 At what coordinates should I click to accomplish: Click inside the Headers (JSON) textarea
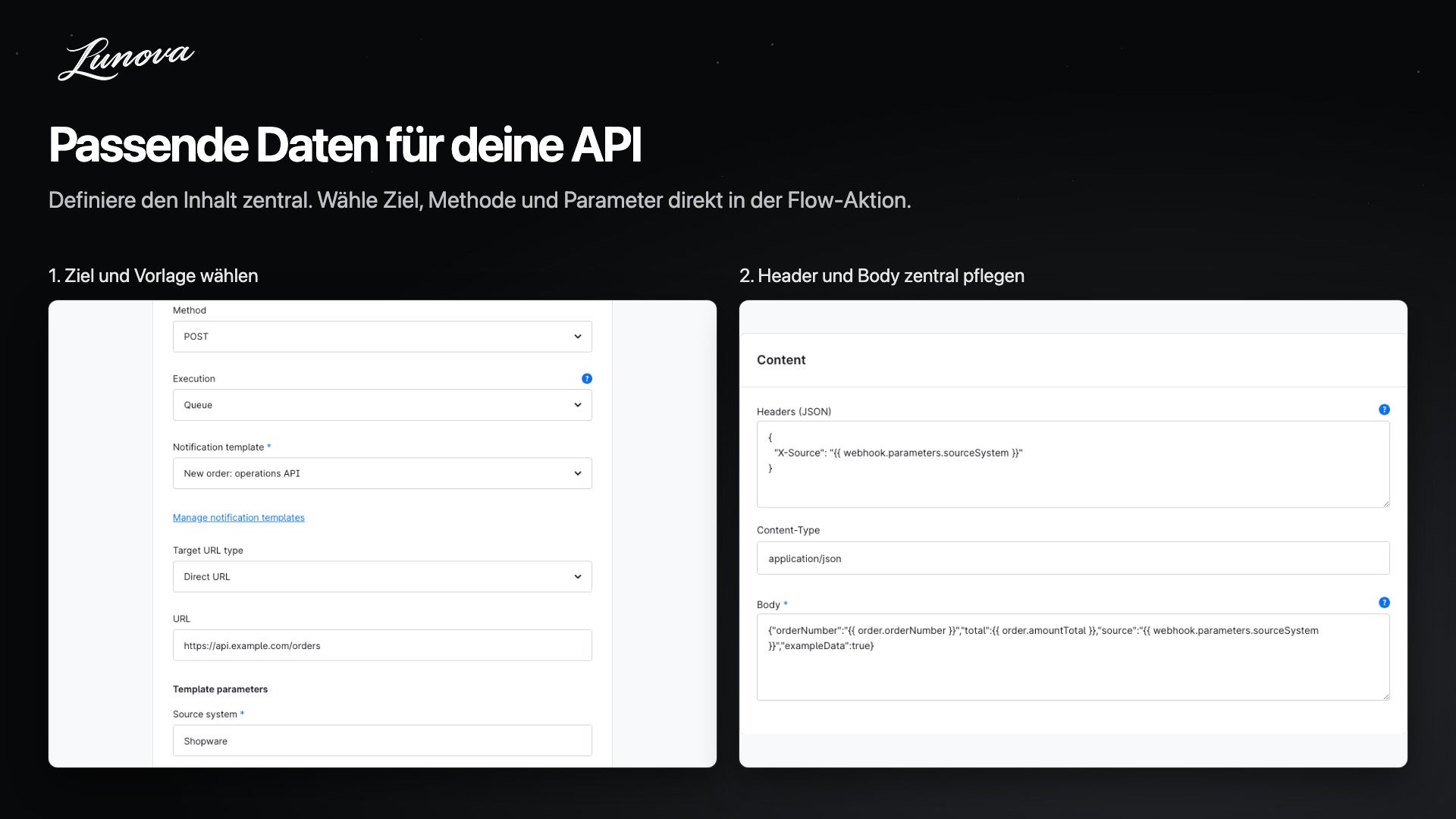(1073, 464)
